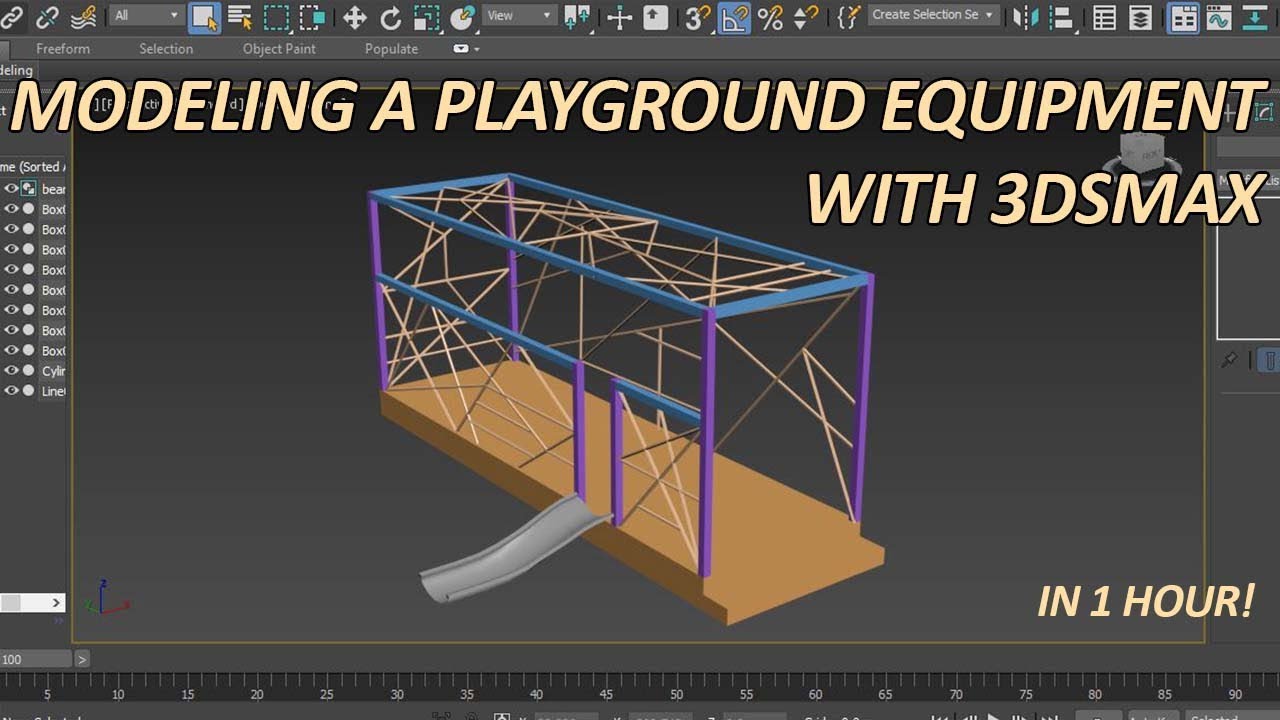Open the Populate ribbon tab
The height and width of the screenshot is (720, 1280).
click(x=392, y=48)
